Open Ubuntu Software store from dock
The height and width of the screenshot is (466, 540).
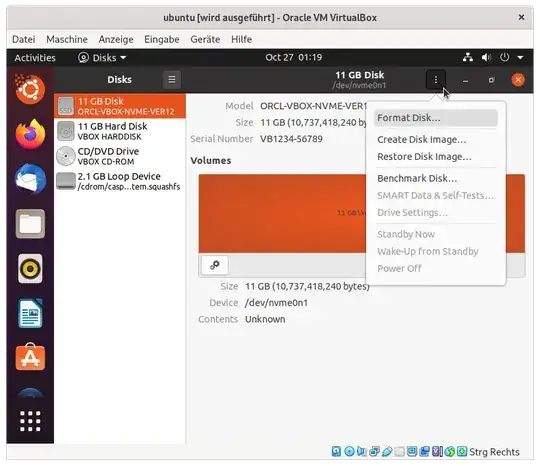click(x=30, y=357)
